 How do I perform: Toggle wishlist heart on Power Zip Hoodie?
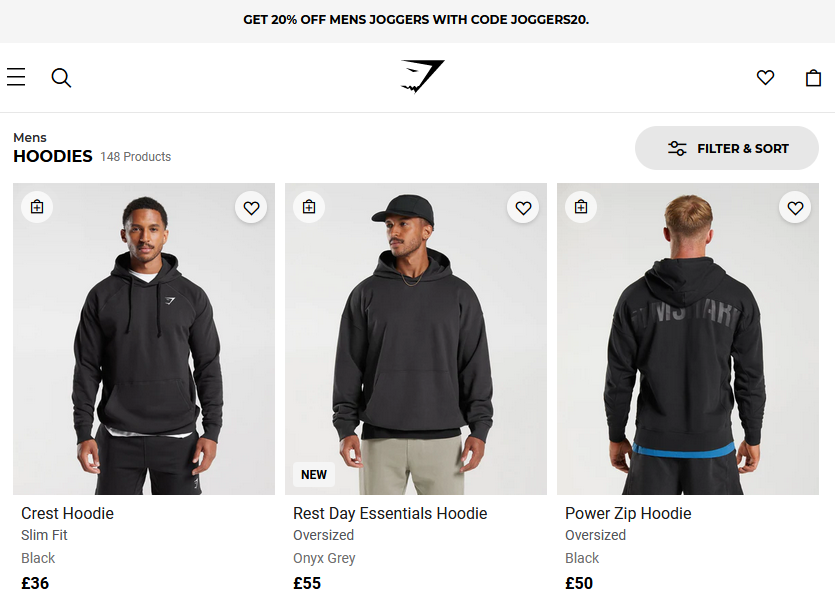[x=795, y=208]
